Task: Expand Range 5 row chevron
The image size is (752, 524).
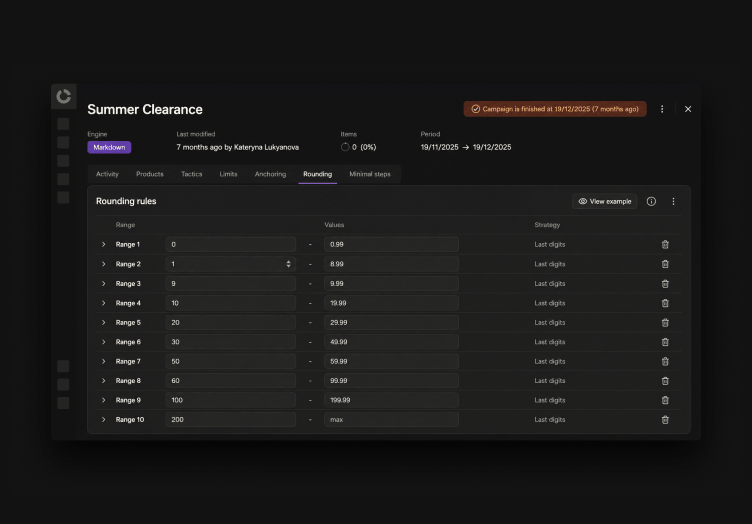Action: tap(103, 323)
